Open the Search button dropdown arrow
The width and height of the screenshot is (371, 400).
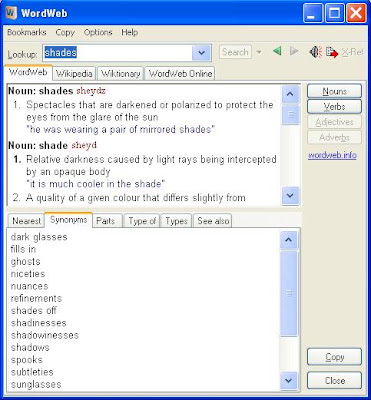(259, 52)
